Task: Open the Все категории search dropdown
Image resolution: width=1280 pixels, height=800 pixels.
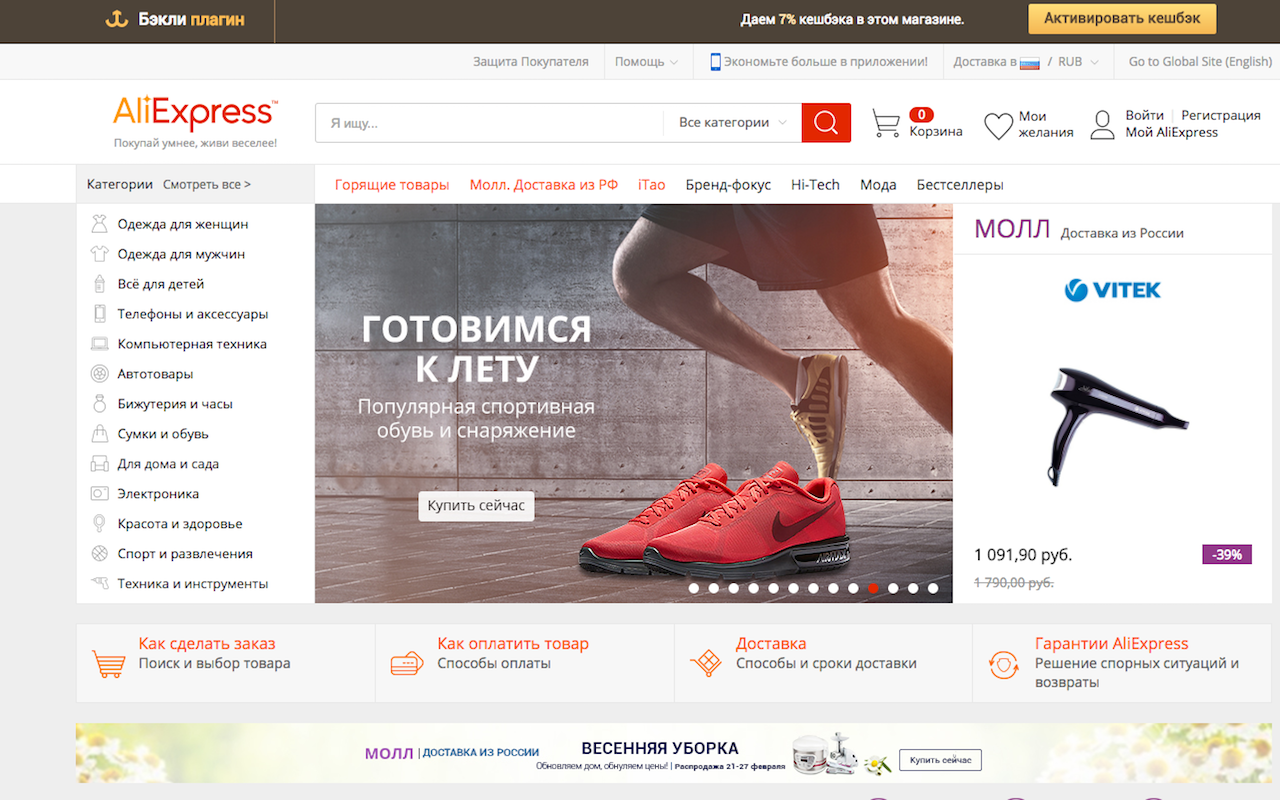Action: pyautogui.click(x=732, y=123)
